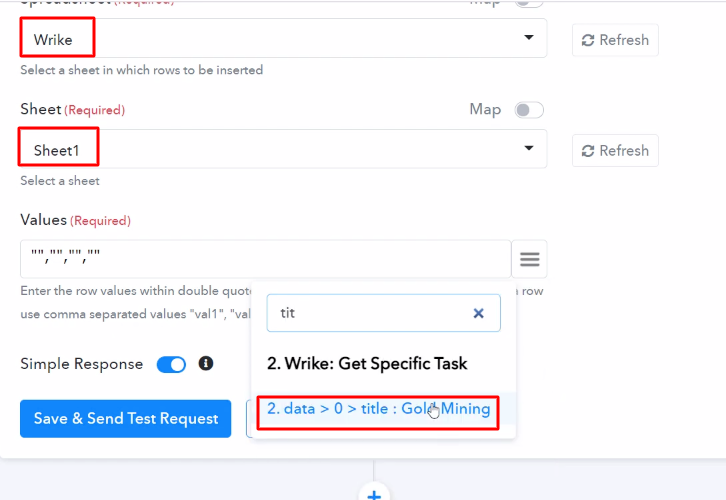This screenshot has height=500, width=726.
Task: Open the Spreadsheet dropdown showing Wrike
Action: 283,38
